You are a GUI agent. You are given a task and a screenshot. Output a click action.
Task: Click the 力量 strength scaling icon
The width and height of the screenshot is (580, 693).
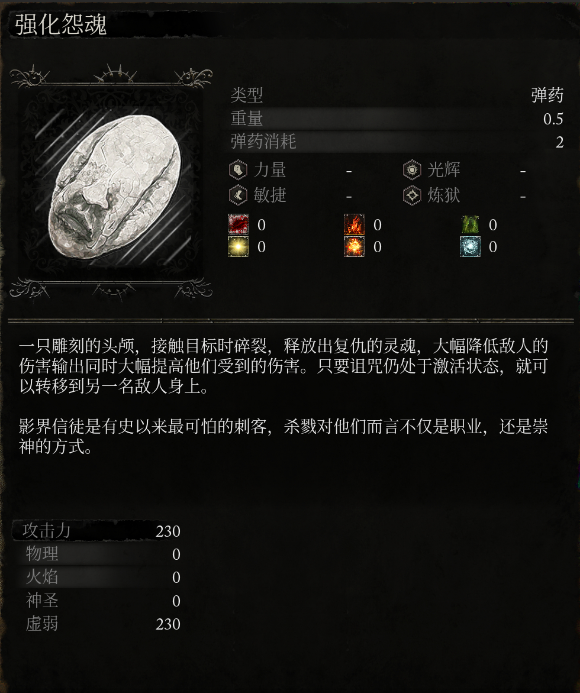pos(238,170)
